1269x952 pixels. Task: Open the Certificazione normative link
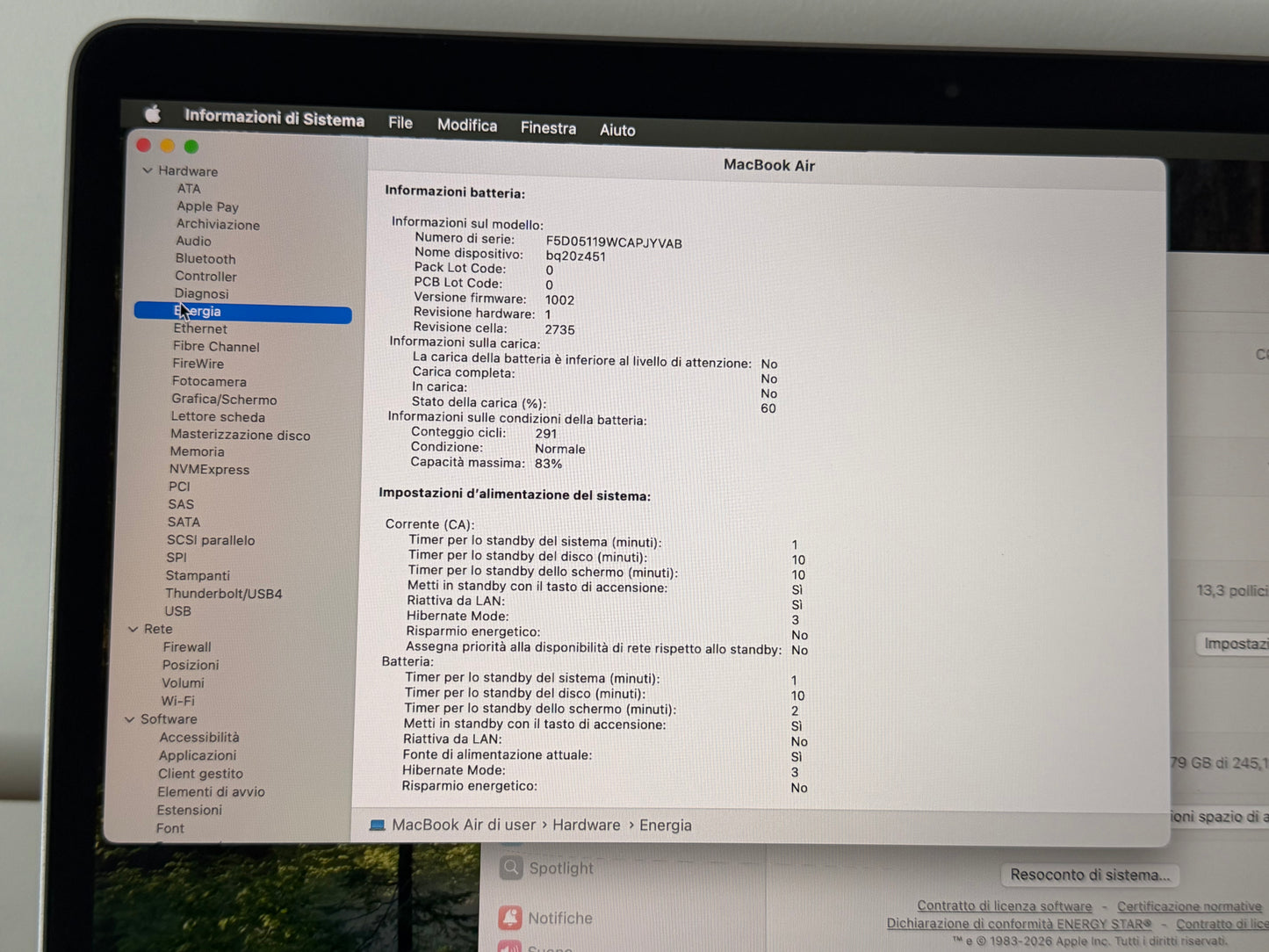1187,905
